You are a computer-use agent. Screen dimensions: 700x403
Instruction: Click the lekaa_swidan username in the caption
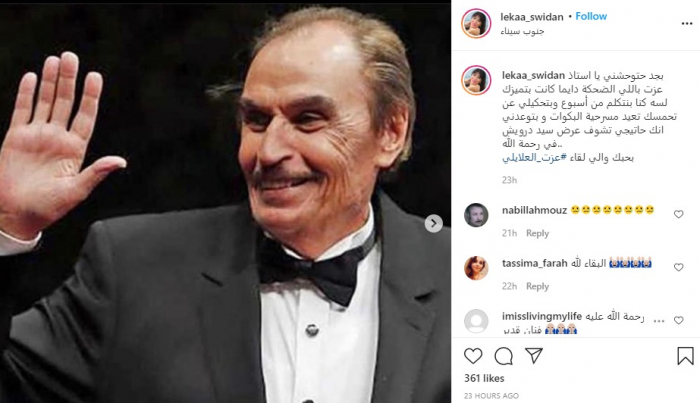tap(534, 74)
